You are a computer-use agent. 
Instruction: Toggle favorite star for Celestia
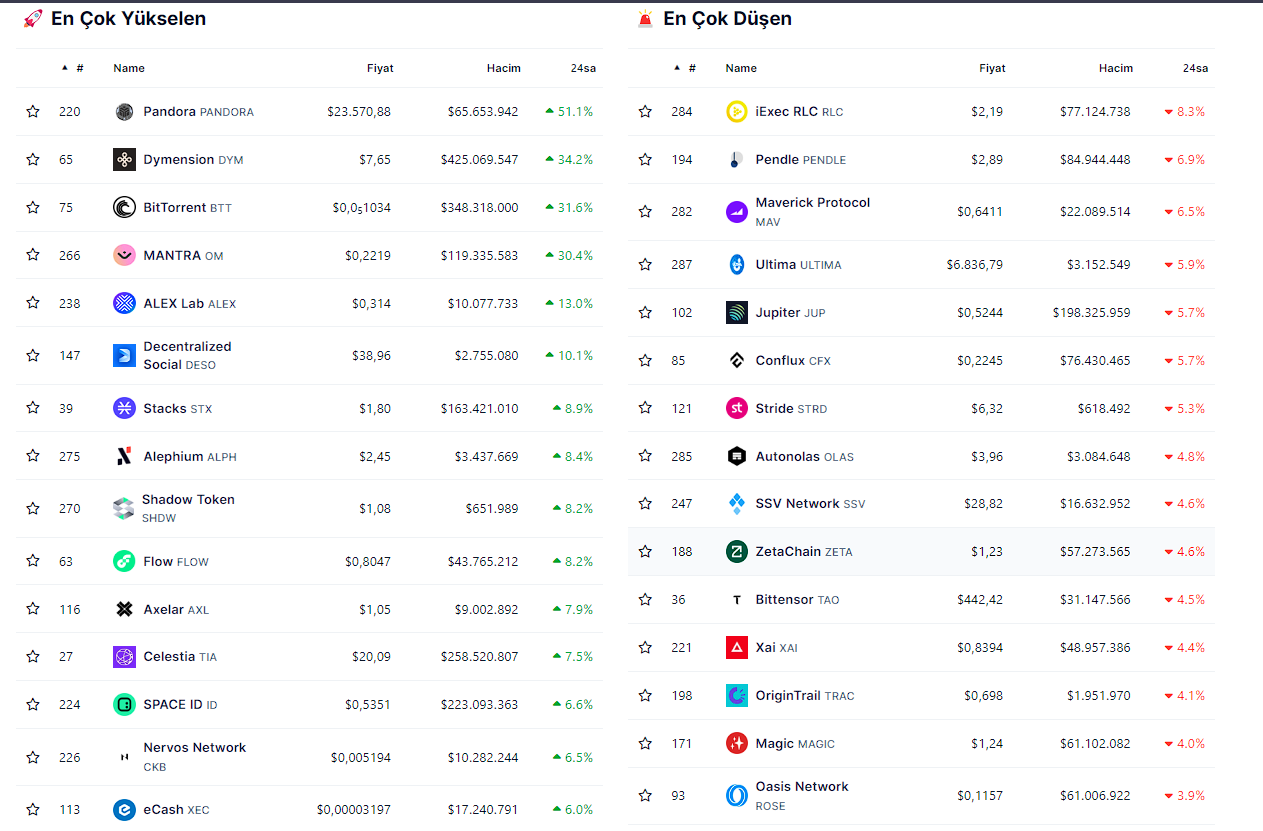pyautogui.click(x=33, y=657)
